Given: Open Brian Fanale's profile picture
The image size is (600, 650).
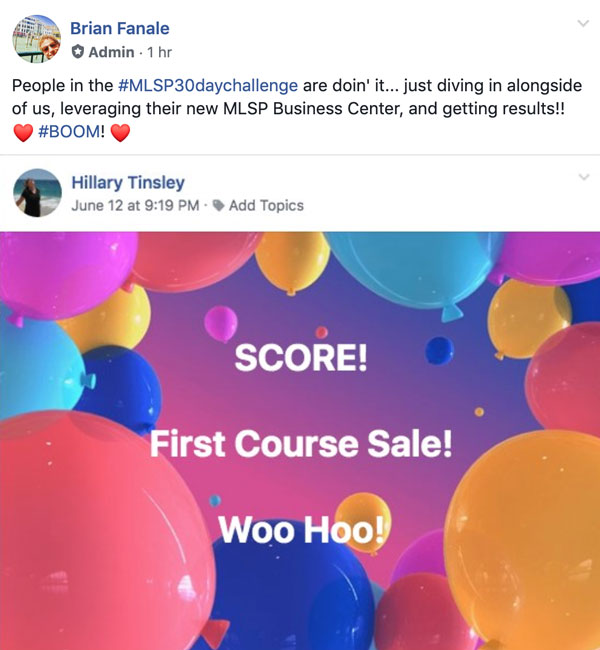Looking at the screenshot, I should [x=36, y=39].
